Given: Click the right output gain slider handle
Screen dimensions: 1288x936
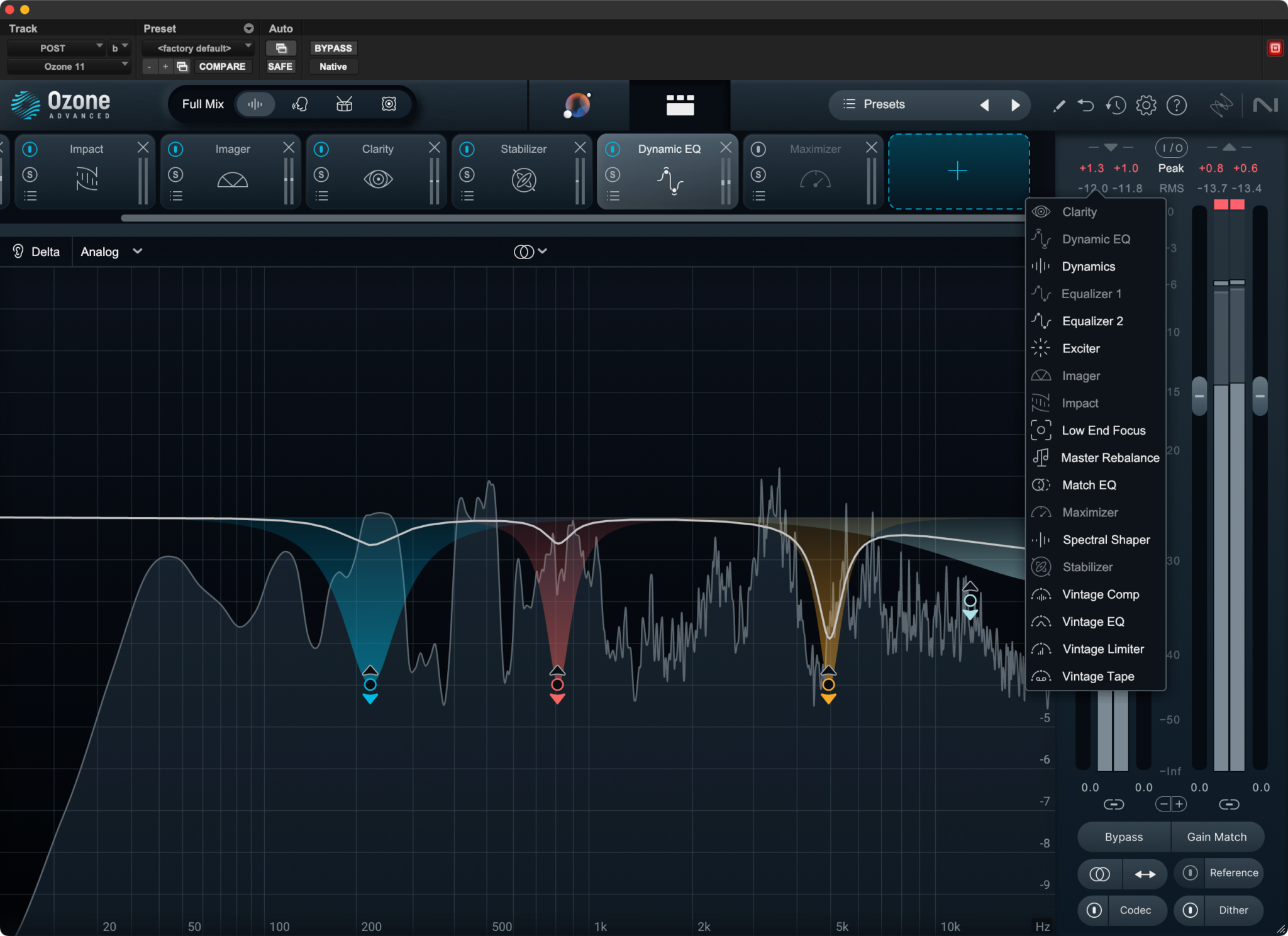Looking at the screenshot, I should [1260, 396].
